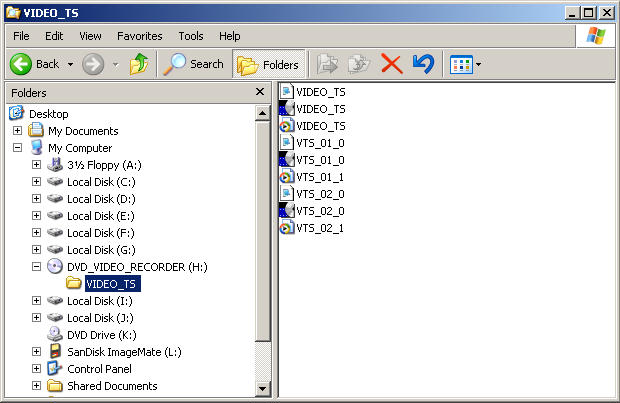This screenshot has height=403, width=620.
Task: Expand Local Disk (I:) node
Action: coord(36,301)
